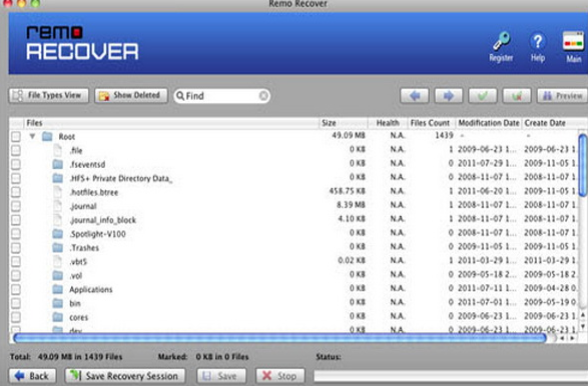Check the .journal row checkbox

[16, 206]
